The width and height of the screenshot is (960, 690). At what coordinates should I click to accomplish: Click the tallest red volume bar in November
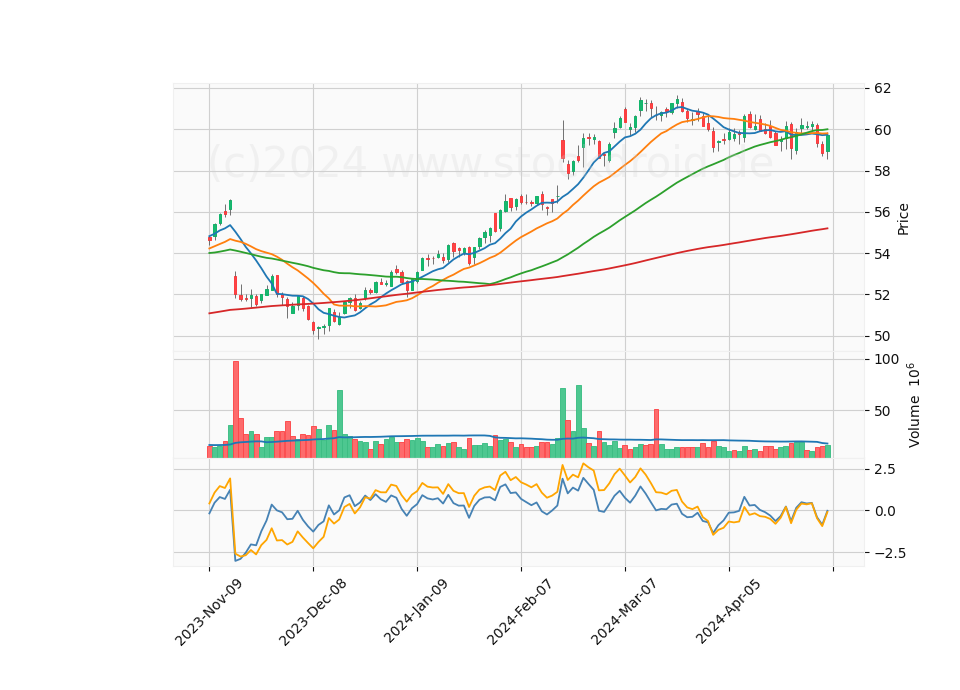(x=236, y=409)
